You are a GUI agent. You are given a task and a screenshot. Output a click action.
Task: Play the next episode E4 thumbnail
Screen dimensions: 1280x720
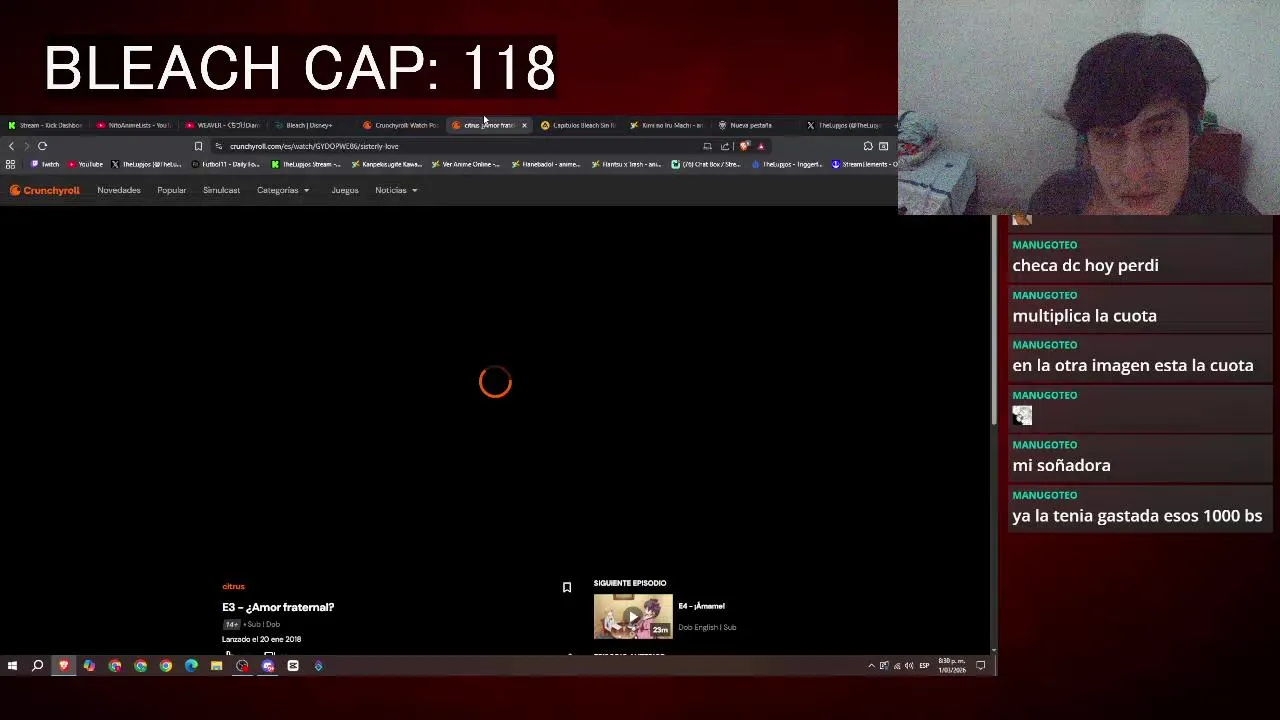coord(633,617)
